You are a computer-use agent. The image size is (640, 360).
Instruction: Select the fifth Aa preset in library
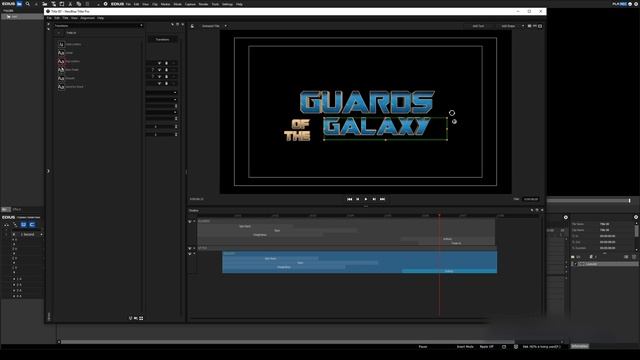tap(61, 78)
